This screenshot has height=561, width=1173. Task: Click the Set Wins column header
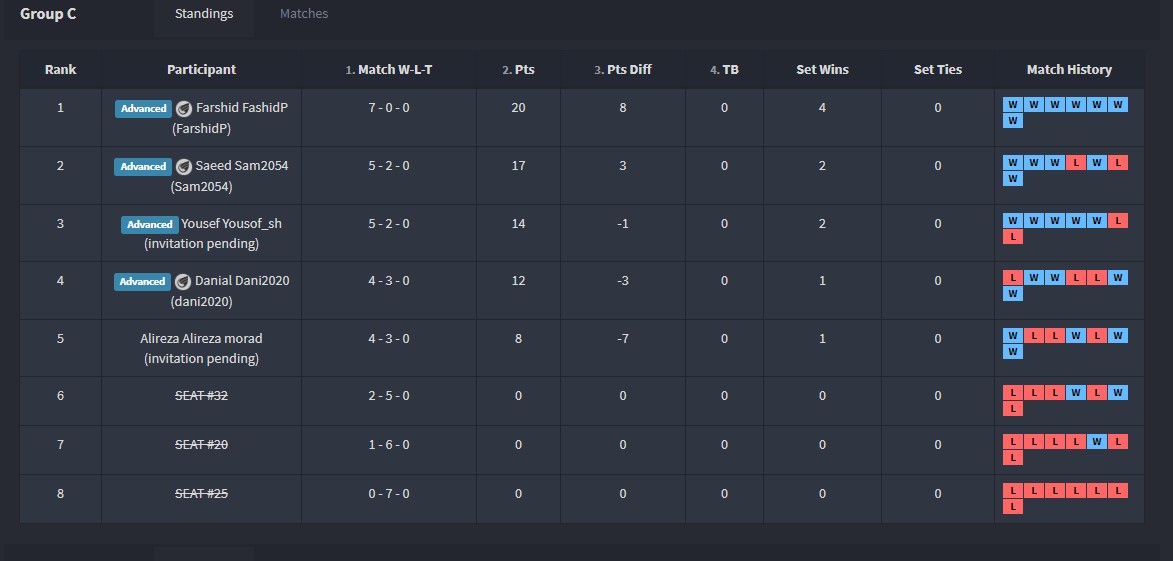(822, 70)
